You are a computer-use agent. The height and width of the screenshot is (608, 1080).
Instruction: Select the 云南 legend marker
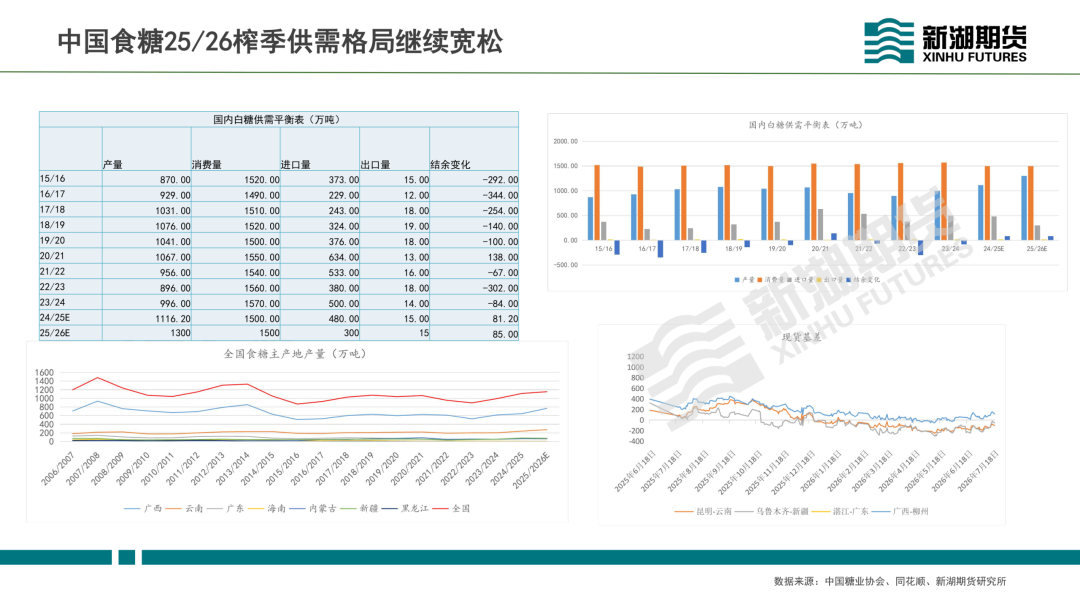(x=174, y=509)
